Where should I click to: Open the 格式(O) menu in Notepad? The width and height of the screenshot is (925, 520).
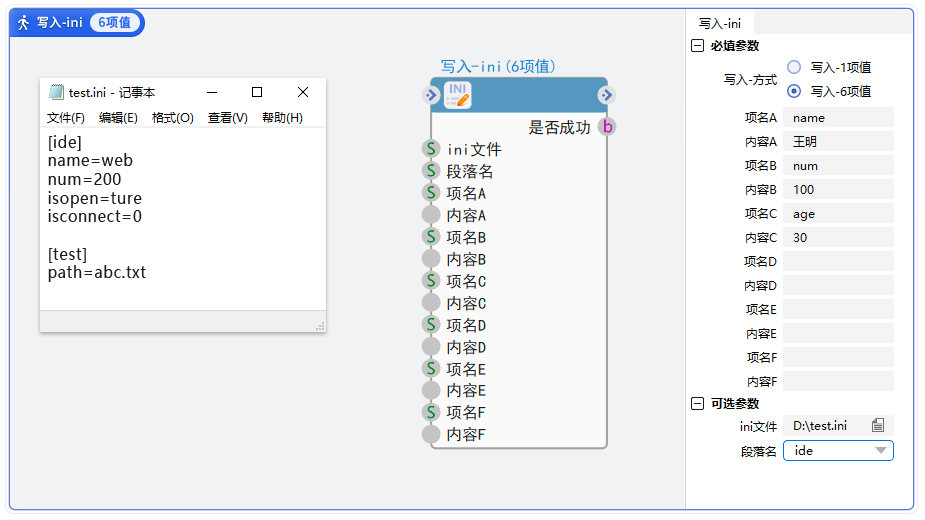pyautogui.click(x=172, y=117)
